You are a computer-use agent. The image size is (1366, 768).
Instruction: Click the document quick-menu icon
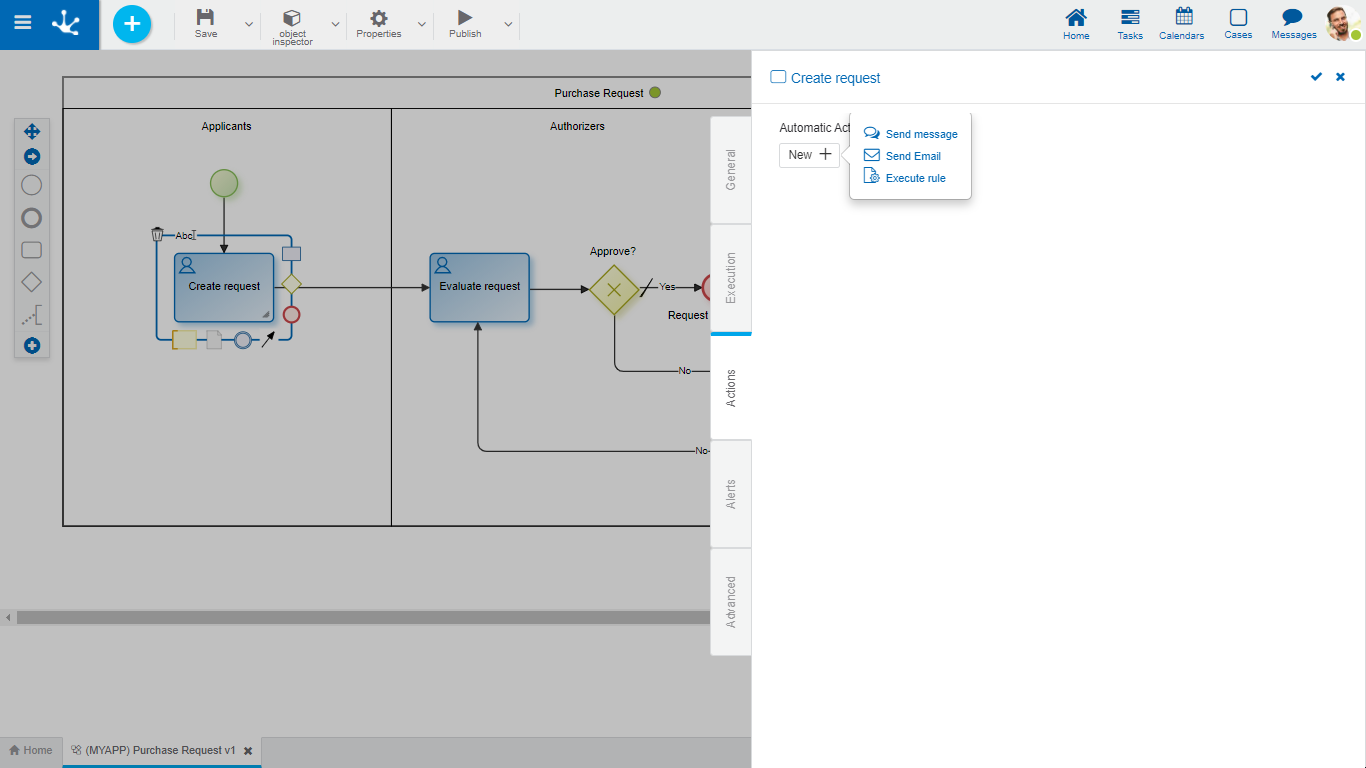[x=214, y=340]
